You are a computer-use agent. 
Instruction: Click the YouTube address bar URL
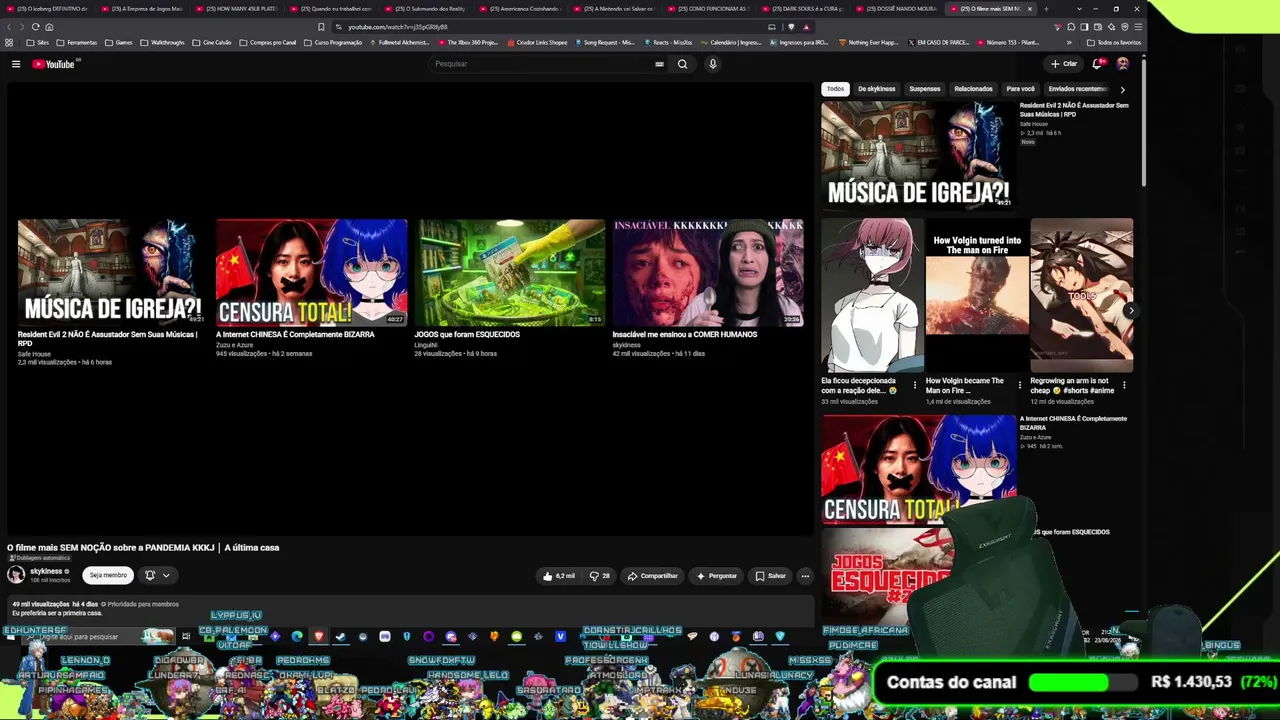pos(398,27)
